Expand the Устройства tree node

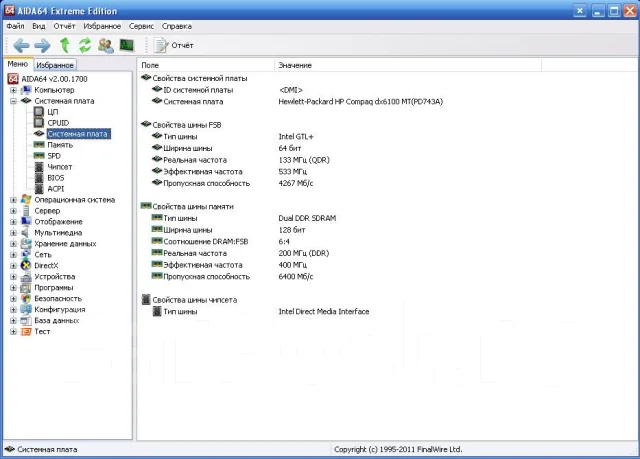pyautogui.click(x=13, y=277)
